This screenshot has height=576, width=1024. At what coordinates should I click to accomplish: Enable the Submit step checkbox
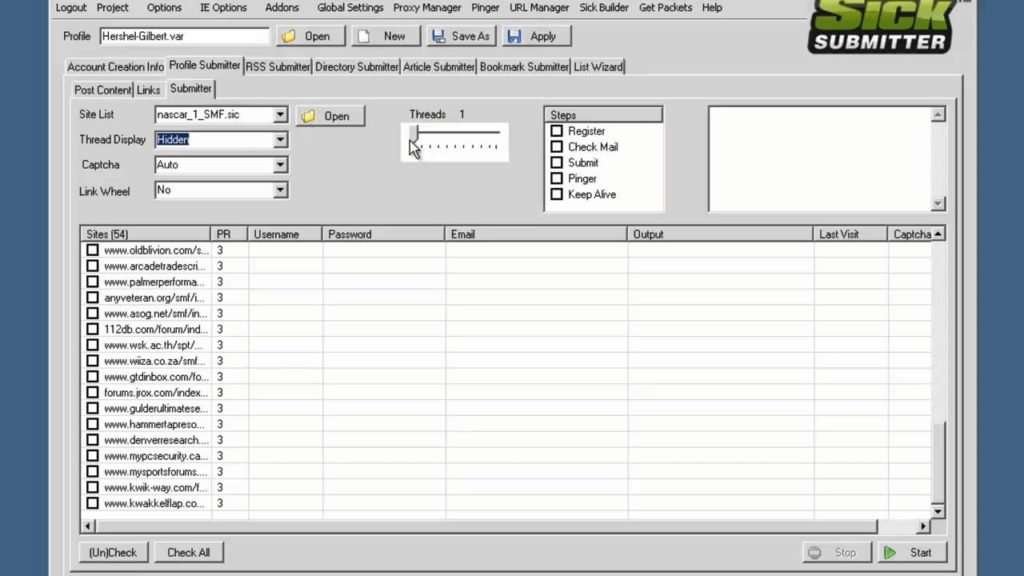coord(556,163)
